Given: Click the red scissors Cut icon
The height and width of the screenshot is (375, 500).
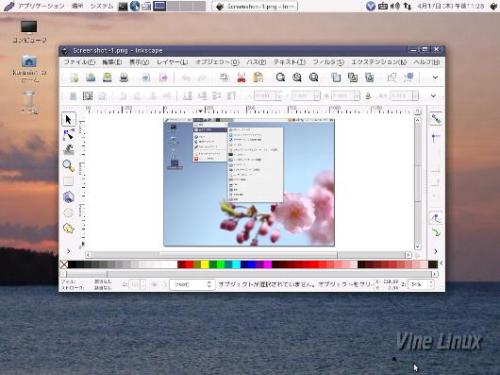Looking at the screenshot, I should [241, 78].
